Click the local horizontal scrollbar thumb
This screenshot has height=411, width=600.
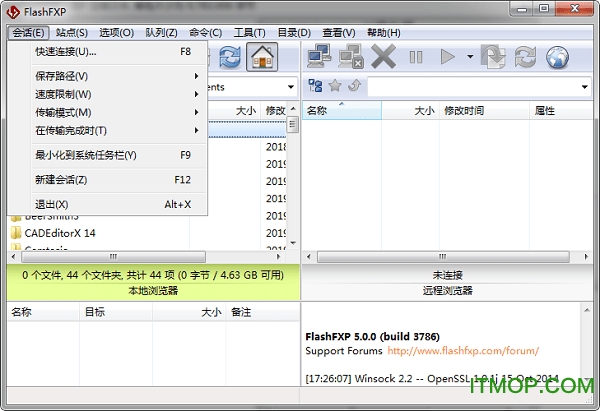113,256
